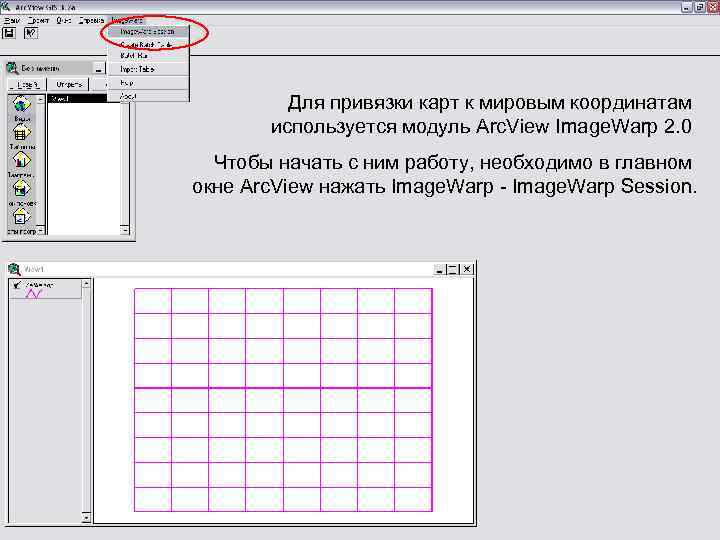Click the theme name in View1 legend
The width and height of the screenshot is (720, 540).
pos(39,285)
